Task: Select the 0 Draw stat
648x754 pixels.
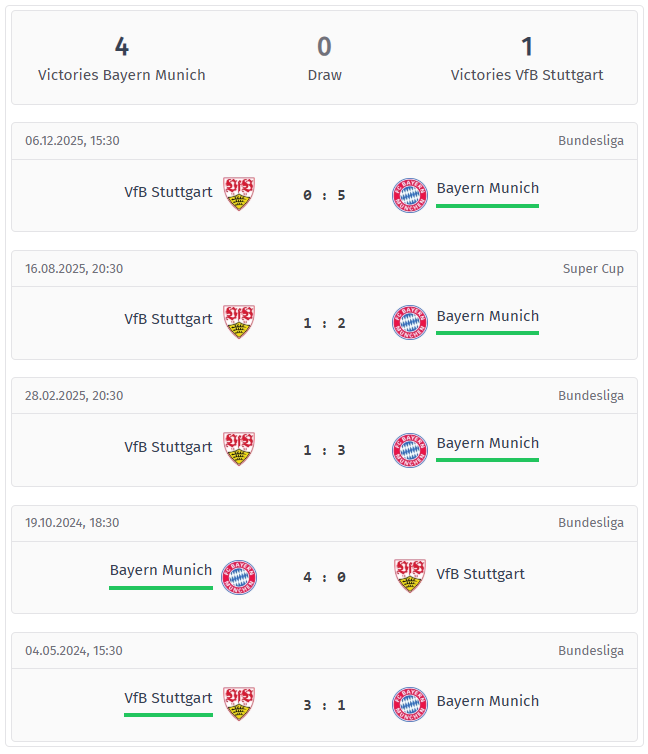Action: click(x=324, y=59)
